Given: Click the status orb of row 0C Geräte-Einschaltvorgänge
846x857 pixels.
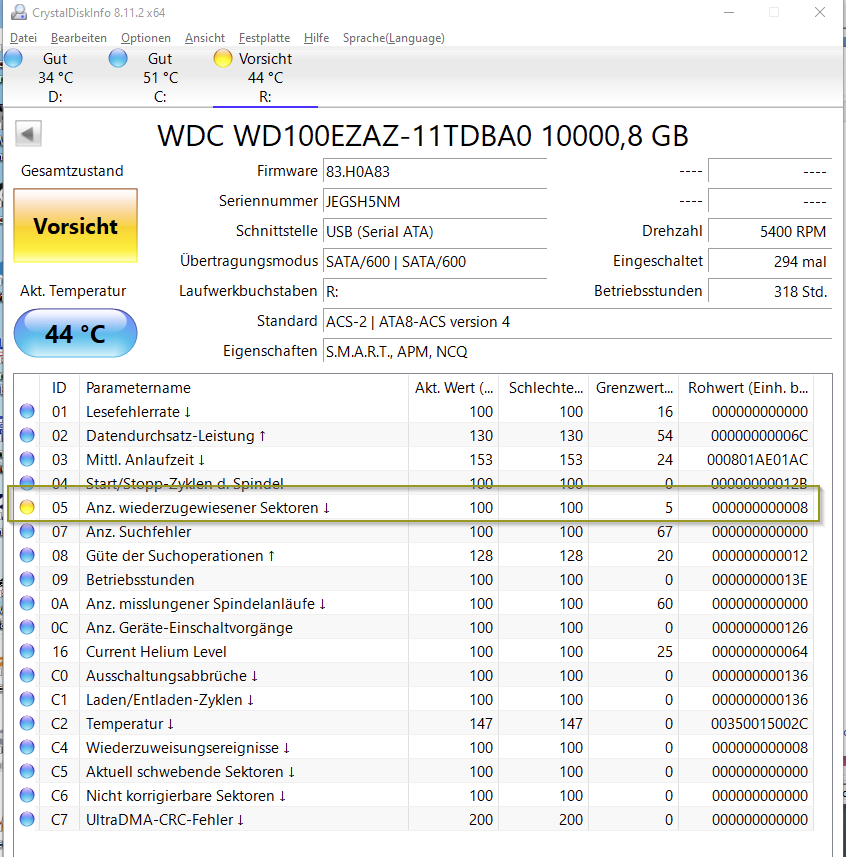Looking at the screenshot, I should coord(27,627).
